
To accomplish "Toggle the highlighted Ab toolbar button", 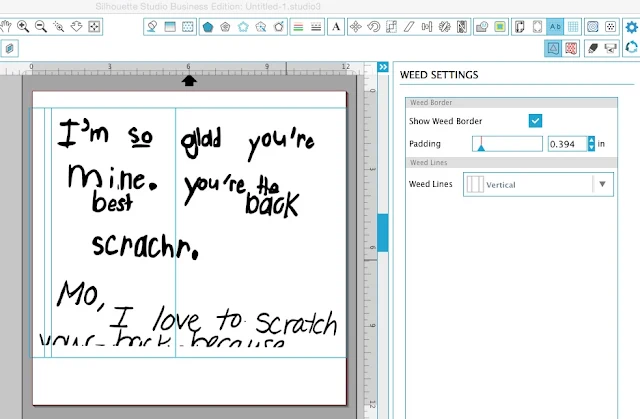I will point(555,27).
